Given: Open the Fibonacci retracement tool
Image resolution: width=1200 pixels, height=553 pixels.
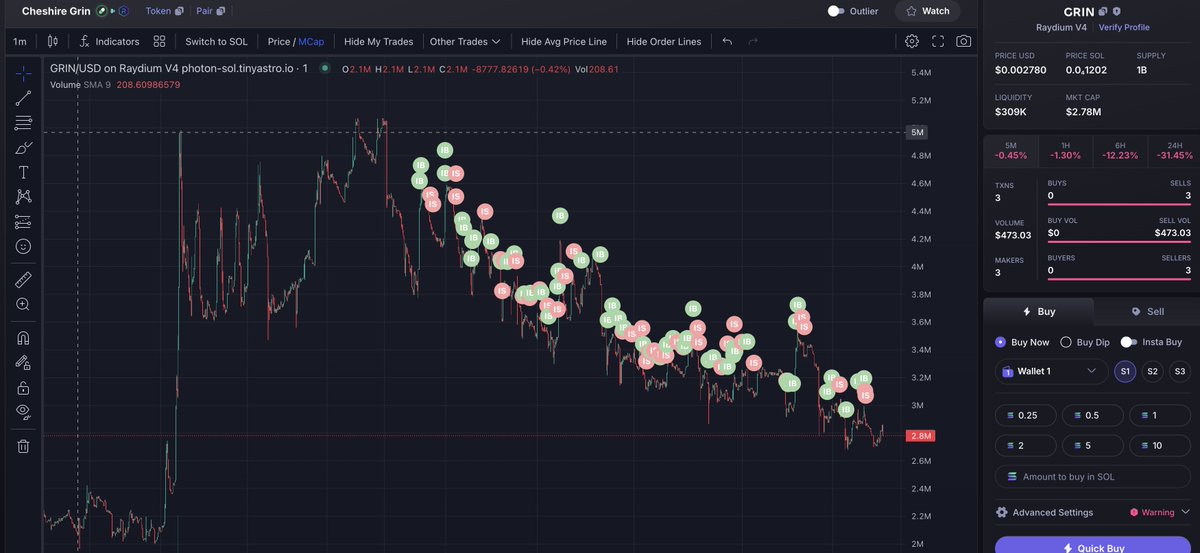Looking at the screenshot, I should (23, 123).
